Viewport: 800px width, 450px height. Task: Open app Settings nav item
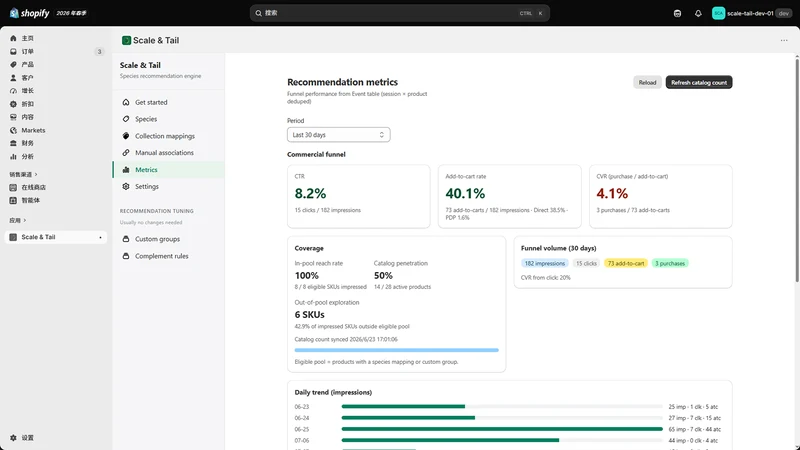(168, 186)
